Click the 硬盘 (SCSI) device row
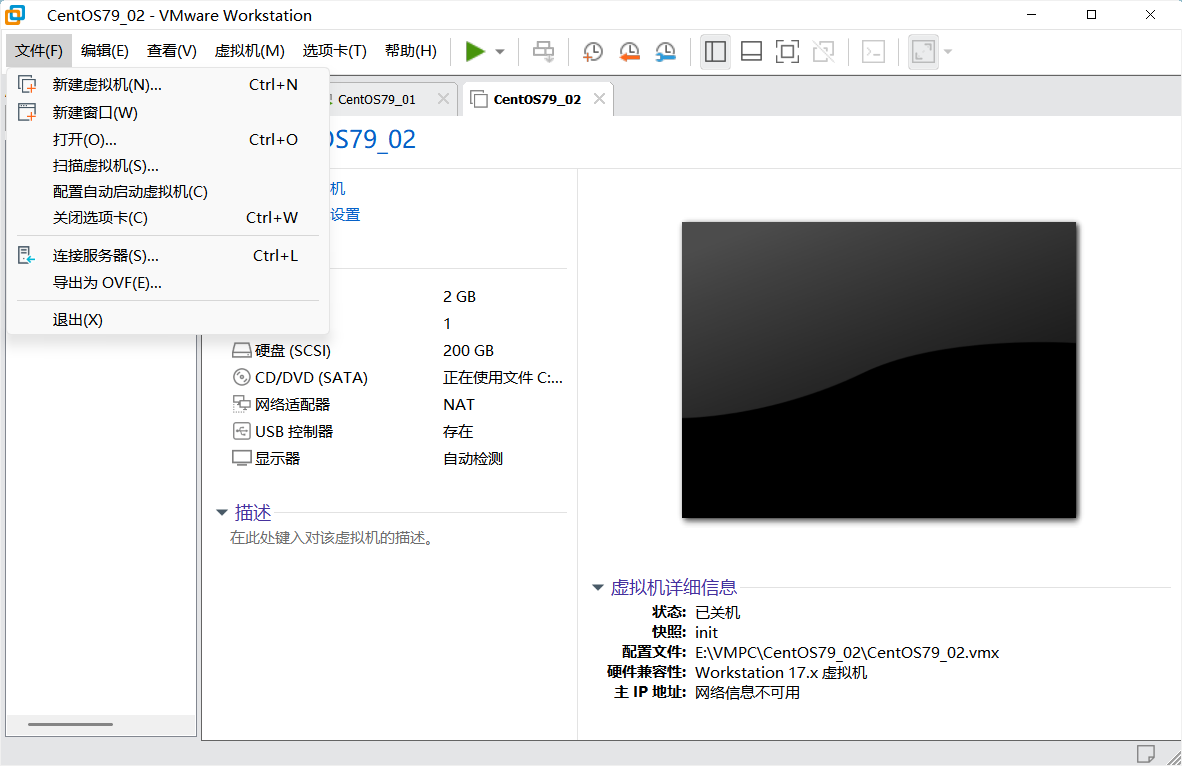Image resolution: width=1182 pixels, height=766 pixels. [x=398, y=351]
